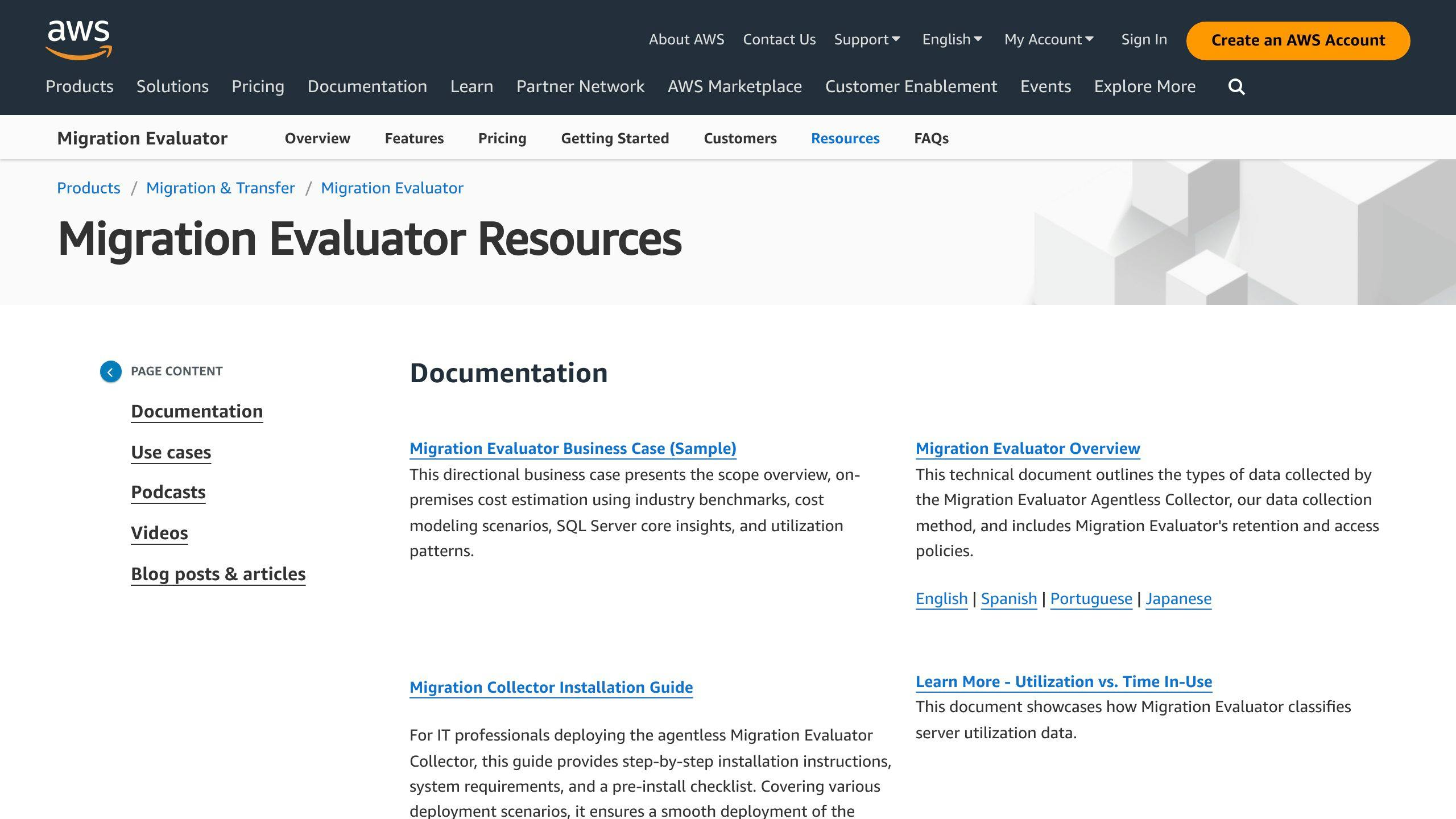1456x819 pixels.
Task: Open AWS Marketplace menu
Action: [735, 86]
